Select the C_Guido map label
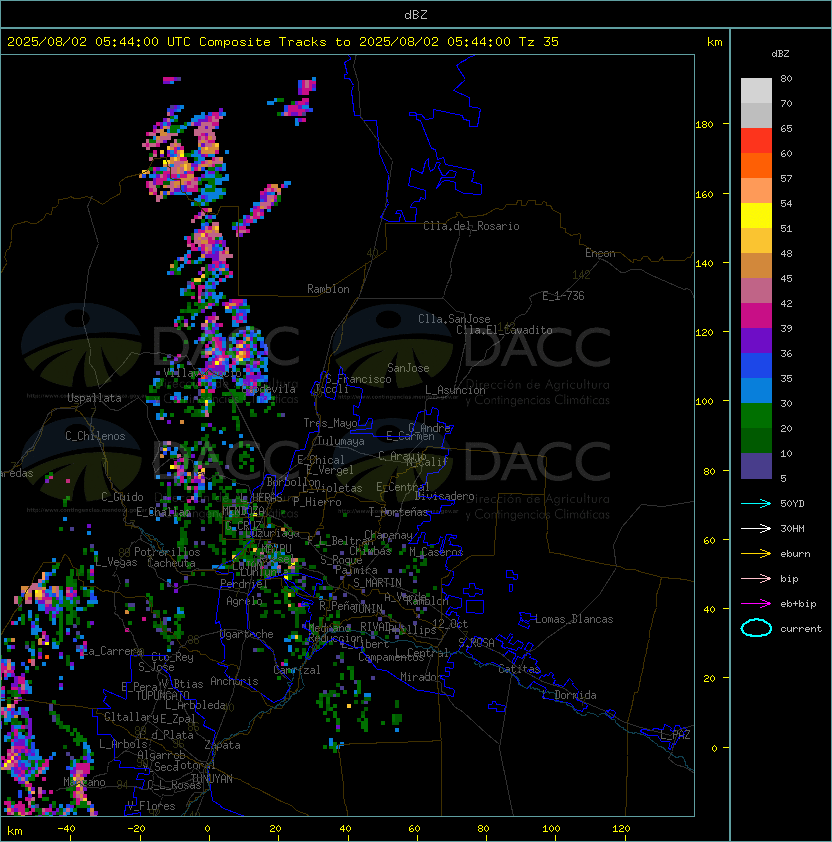 122,497
